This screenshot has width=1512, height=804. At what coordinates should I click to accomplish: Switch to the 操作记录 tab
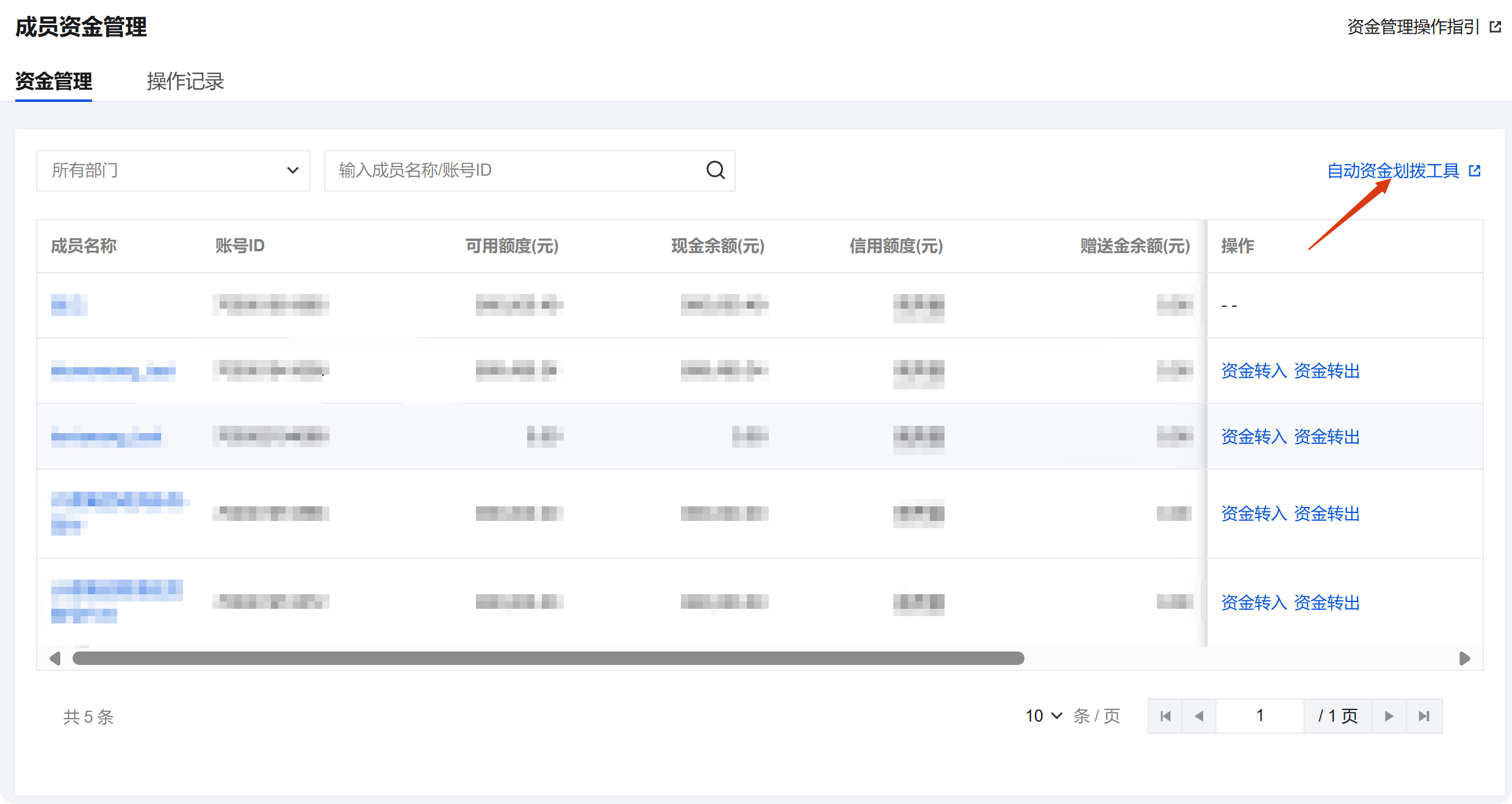(x=185, y=81)
